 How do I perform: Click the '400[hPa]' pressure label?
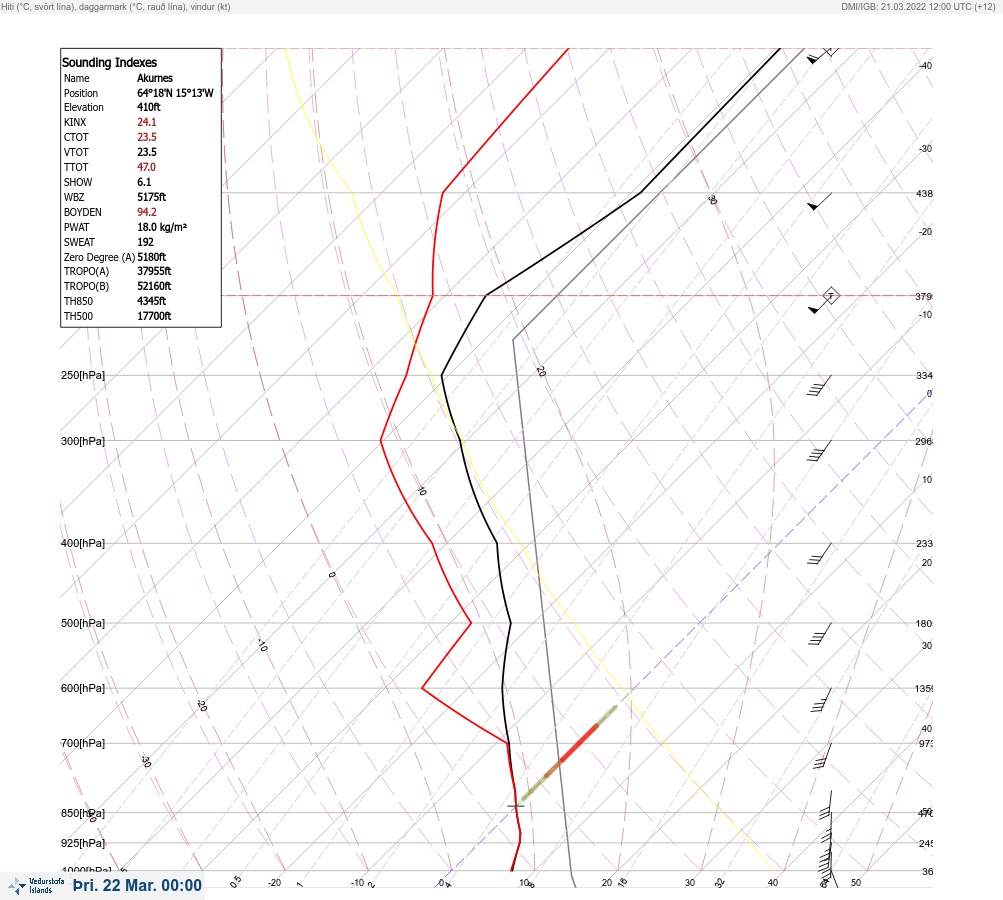coord(83,543)
